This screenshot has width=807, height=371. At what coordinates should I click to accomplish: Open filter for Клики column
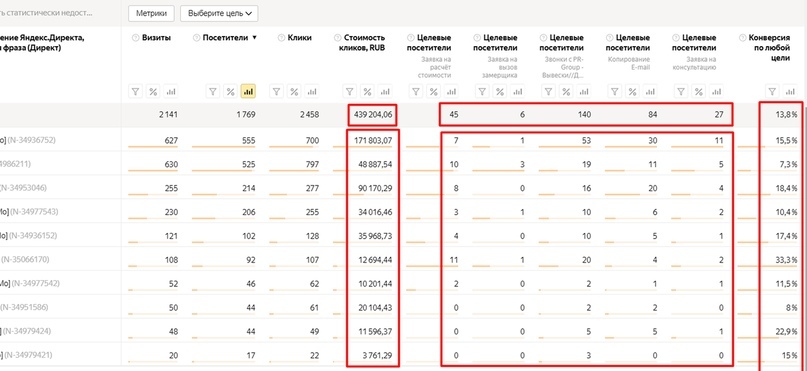[276, 92]
